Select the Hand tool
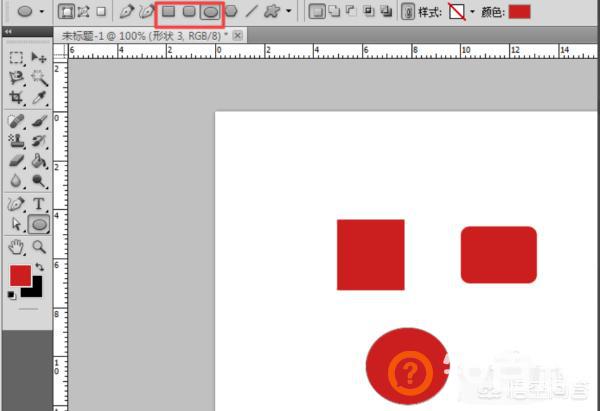This screenshot has height=411, width=600. point(16,247)
